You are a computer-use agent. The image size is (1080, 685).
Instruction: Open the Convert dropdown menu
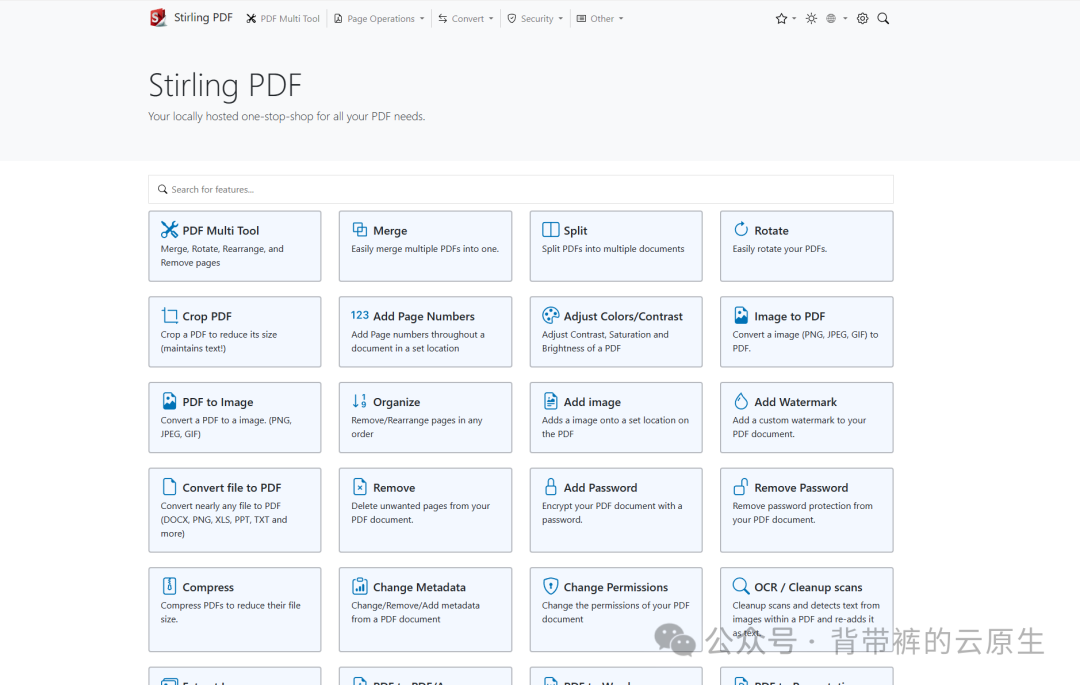coord(466,19)
